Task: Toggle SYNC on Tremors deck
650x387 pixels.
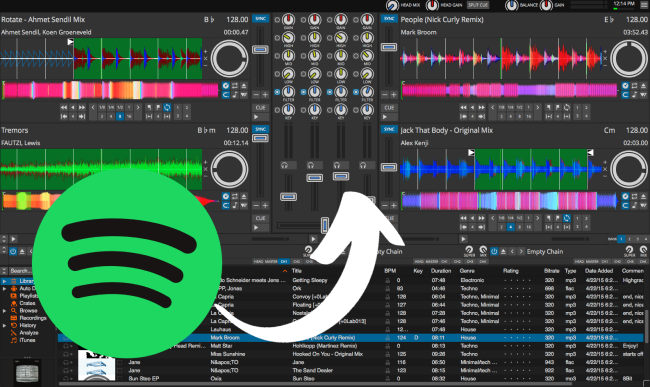Action: click(x=260, y=129)
